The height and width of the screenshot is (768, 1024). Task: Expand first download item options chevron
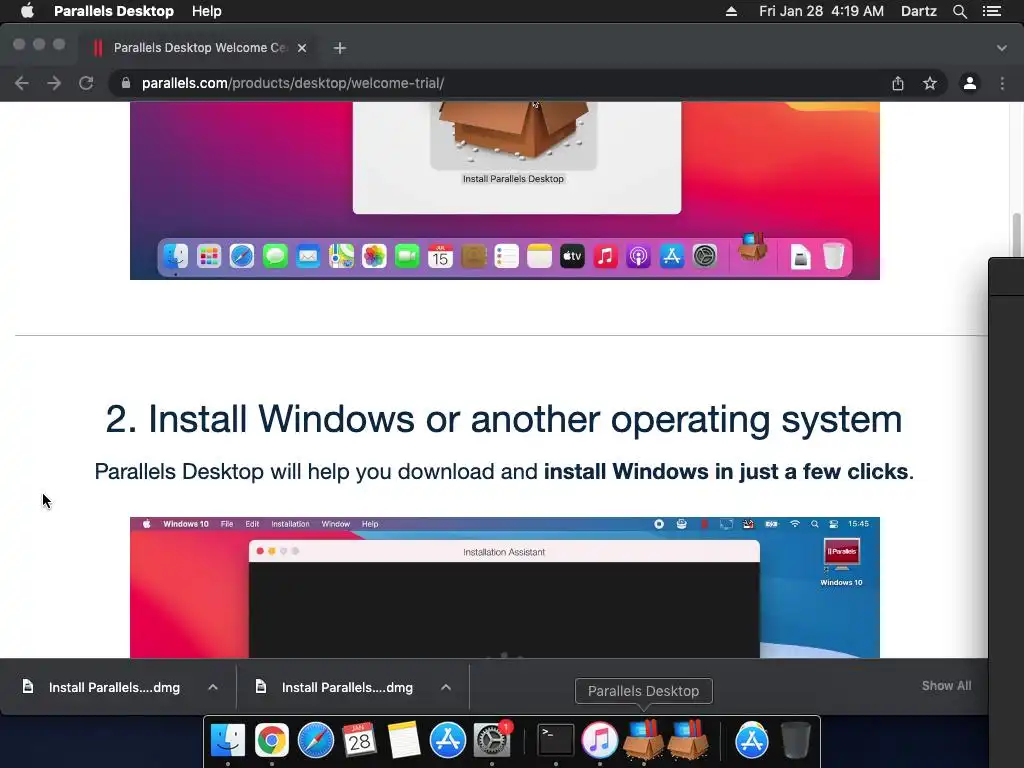(213, 687)
